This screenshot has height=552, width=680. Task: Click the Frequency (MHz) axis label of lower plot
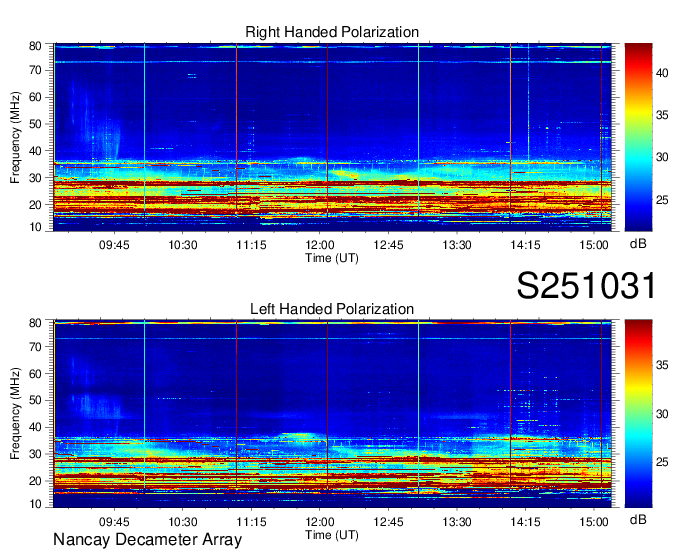click(x=16, y=412)
